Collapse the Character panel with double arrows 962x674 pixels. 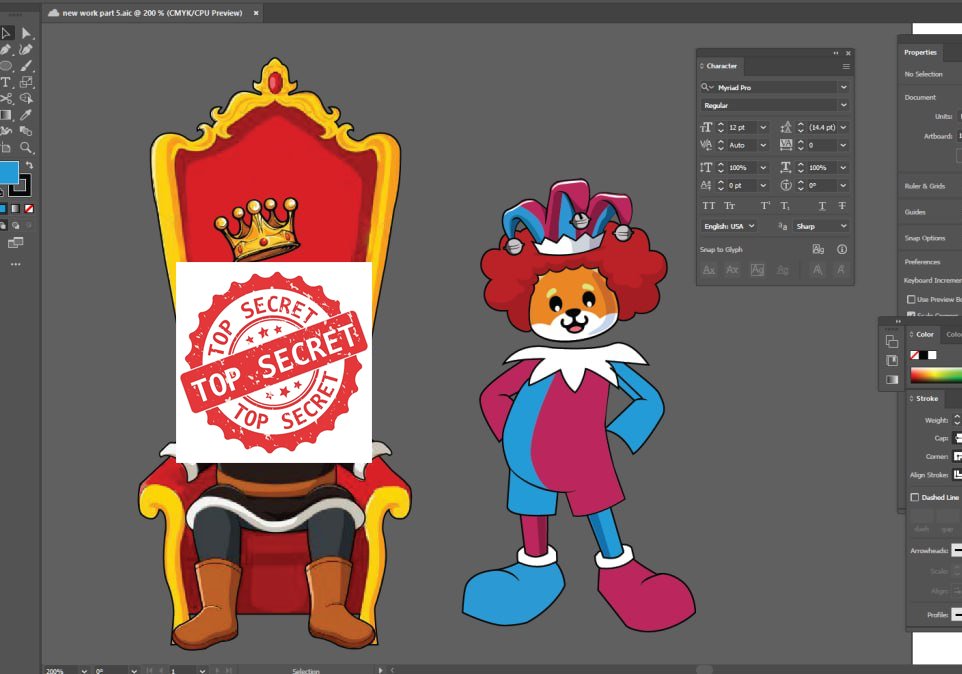836,53
